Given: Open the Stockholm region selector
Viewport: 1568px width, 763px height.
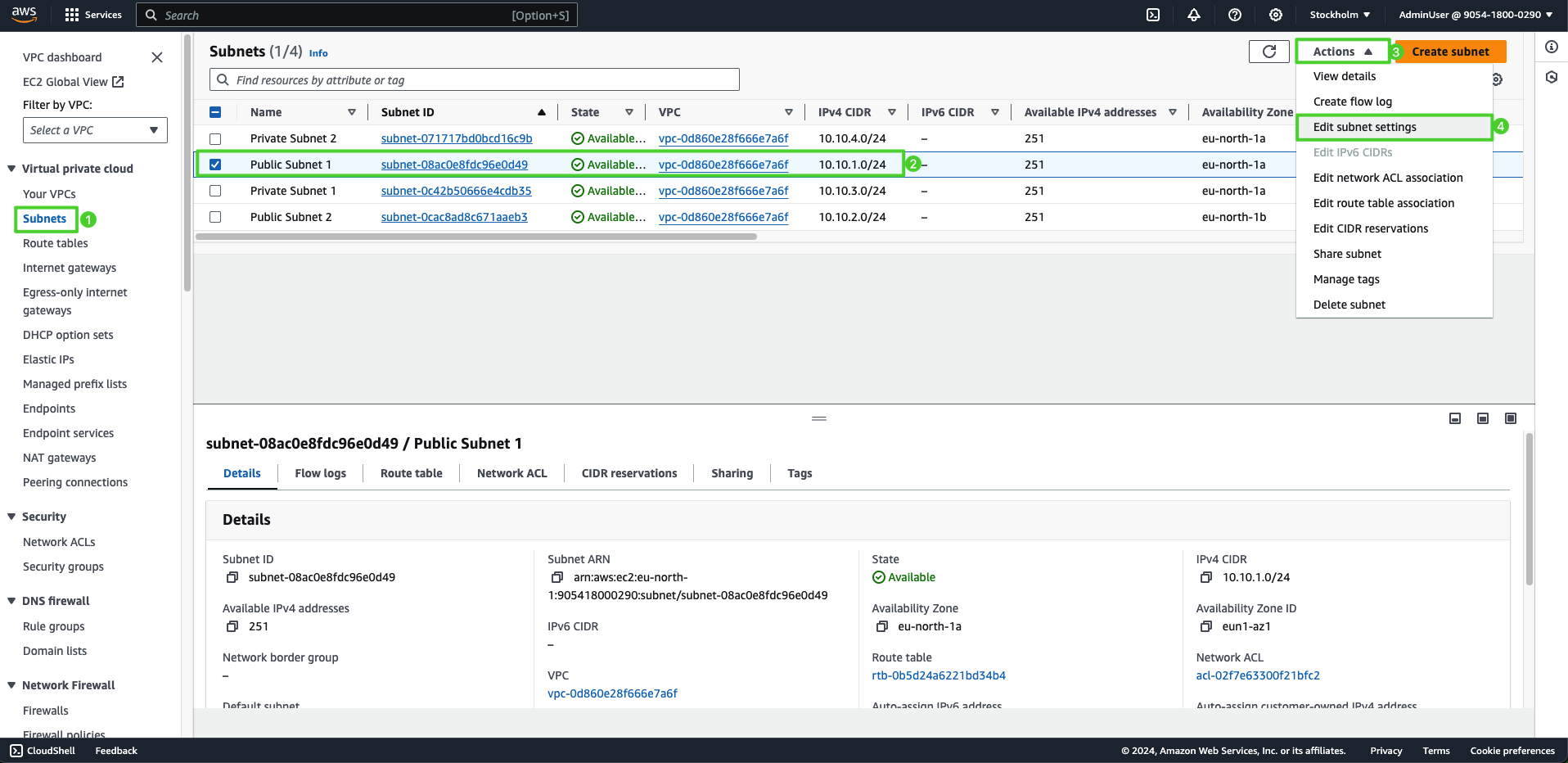Looking at the screenshot, I should [1340, 15].
